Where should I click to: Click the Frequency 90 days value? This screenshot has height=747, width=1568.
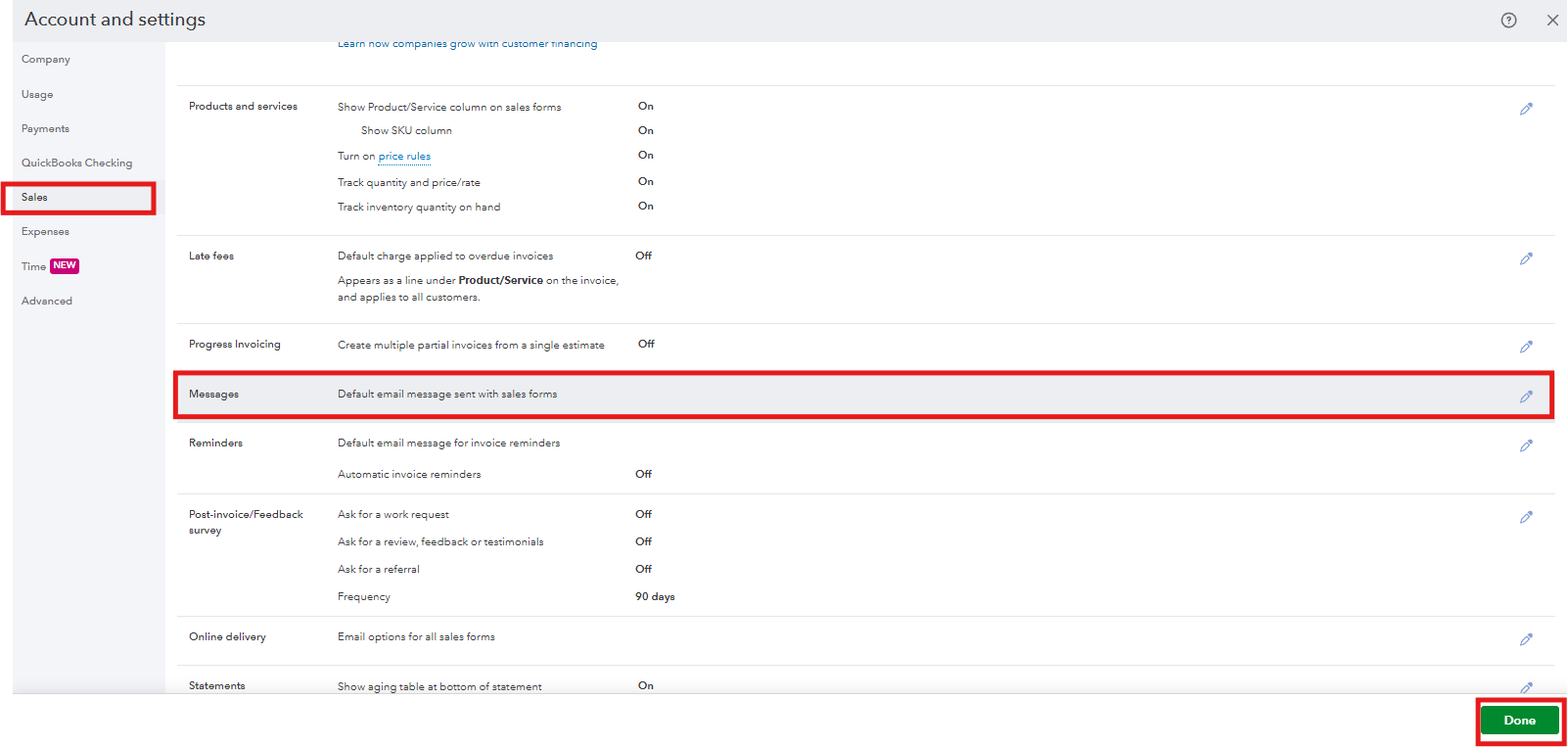pos(655,596)
